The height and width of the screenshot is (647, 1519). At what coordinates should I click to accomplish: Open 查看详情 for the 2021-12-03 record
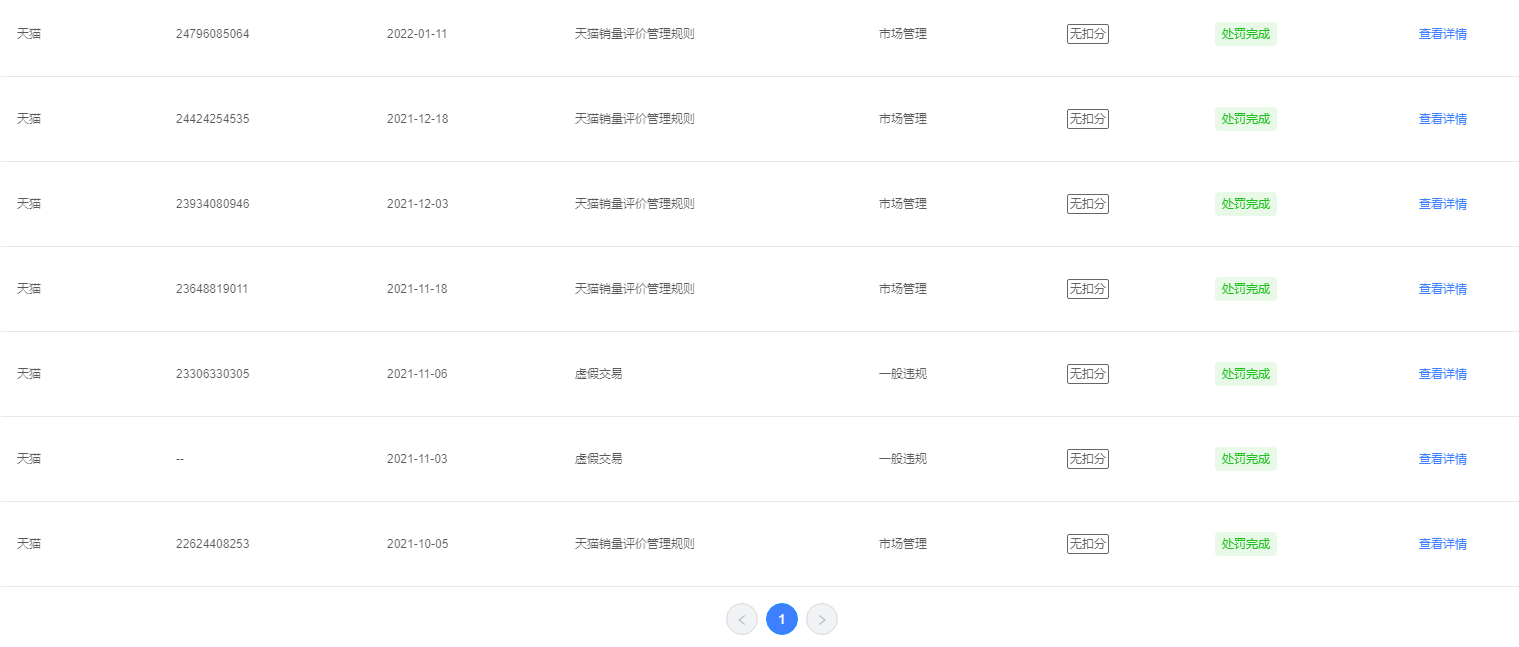pos(1443,204)
